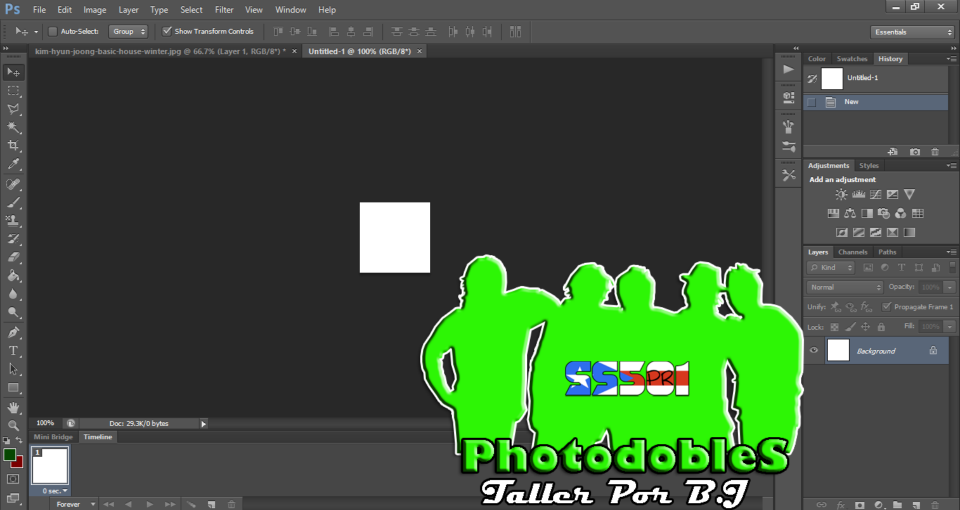Select the Rectangle shape tool
The width and height of the screenshot is (960, 510).
[x=13, y=388]
